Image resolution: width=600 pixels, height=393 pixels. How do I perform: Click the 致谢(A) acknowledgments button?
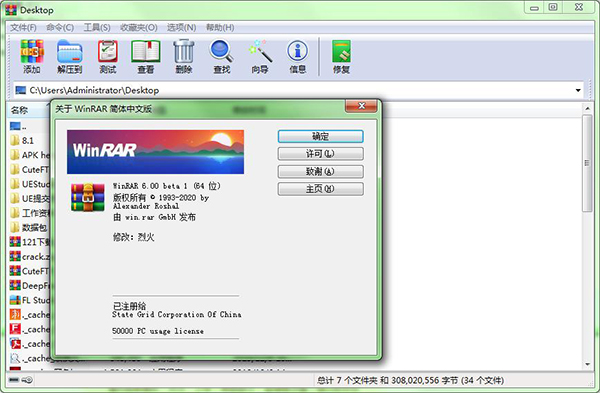[320, 171]
